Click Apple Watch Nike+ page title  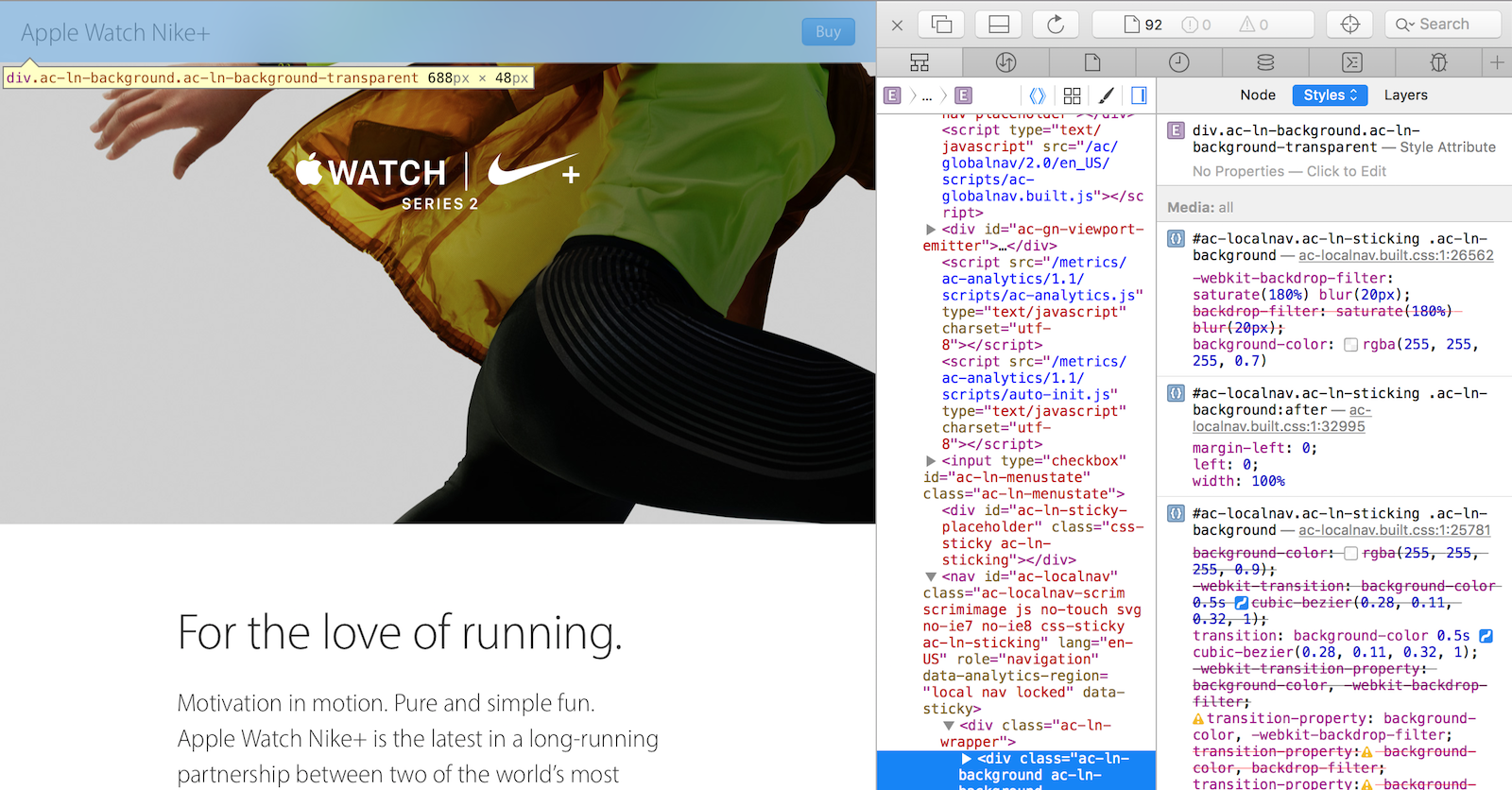[x=115, y=33]
